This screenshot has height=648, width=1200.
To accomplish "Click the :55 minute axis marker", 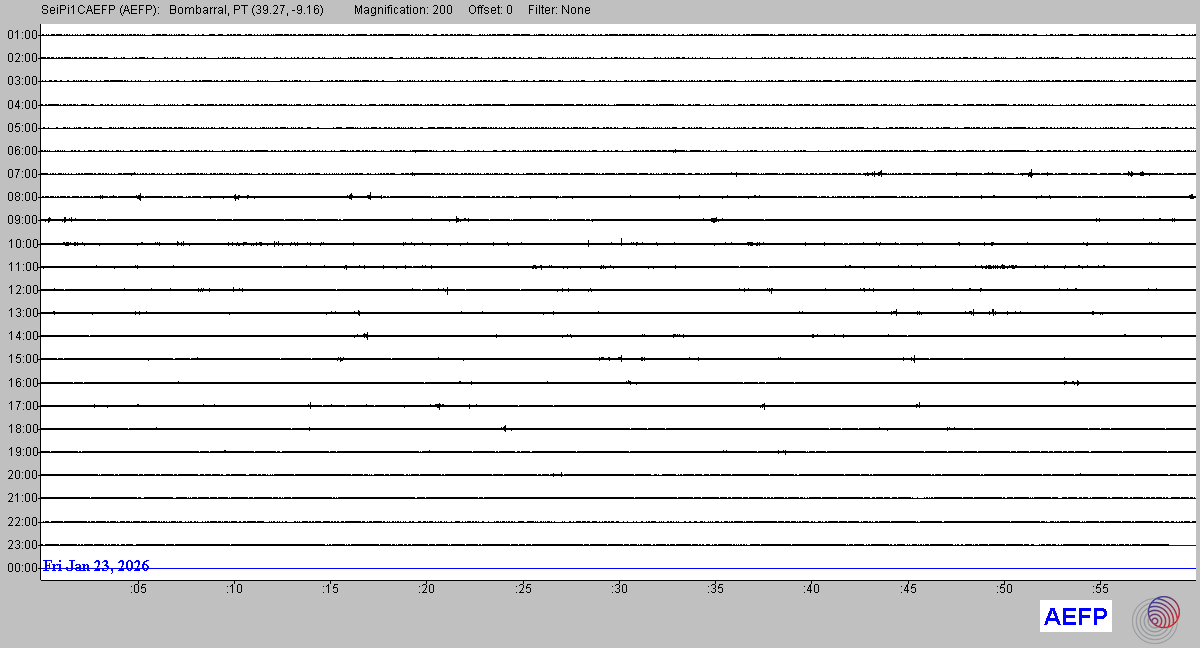I will (1100, 589).
